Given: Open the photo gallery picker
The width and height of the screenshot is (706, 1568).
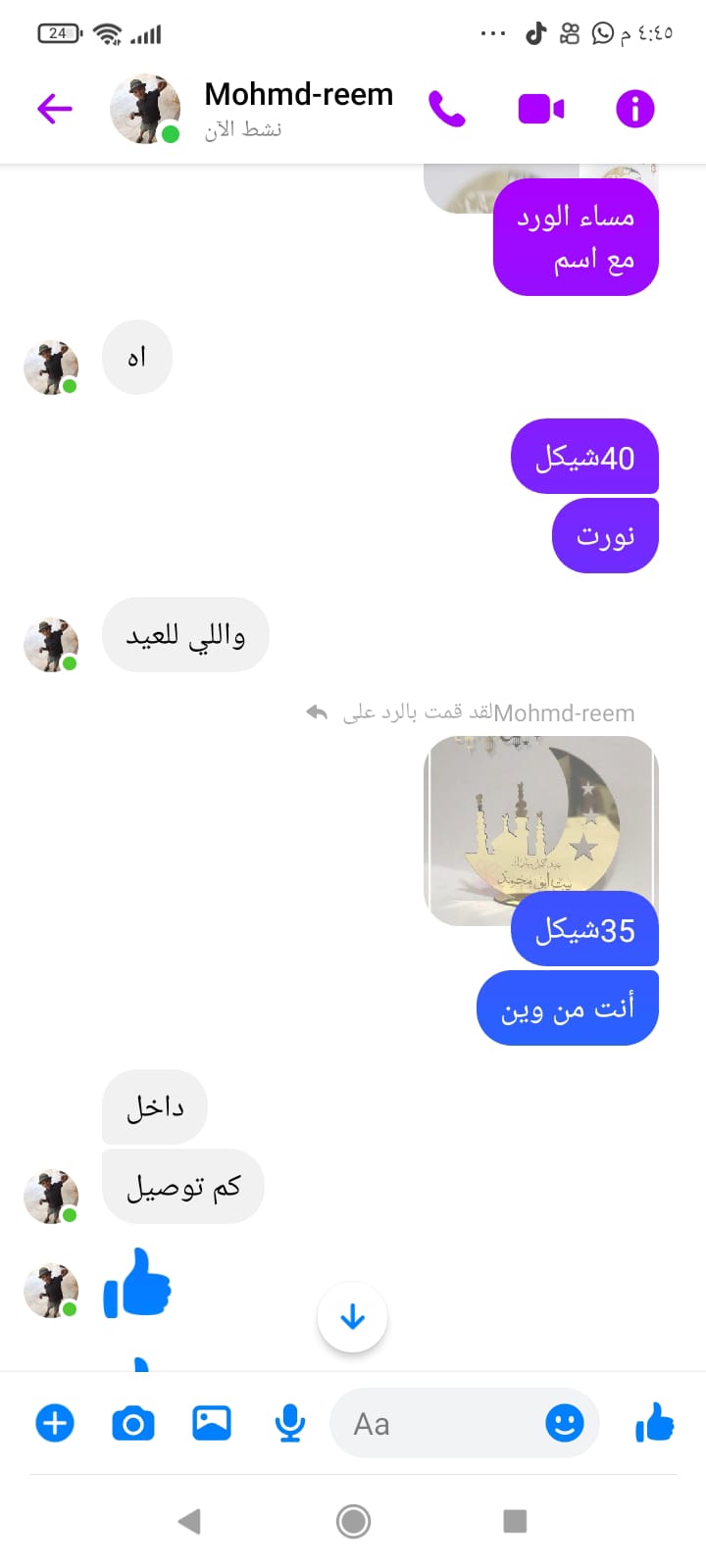Looking at the screenshot, I should tap(212, 1422).
